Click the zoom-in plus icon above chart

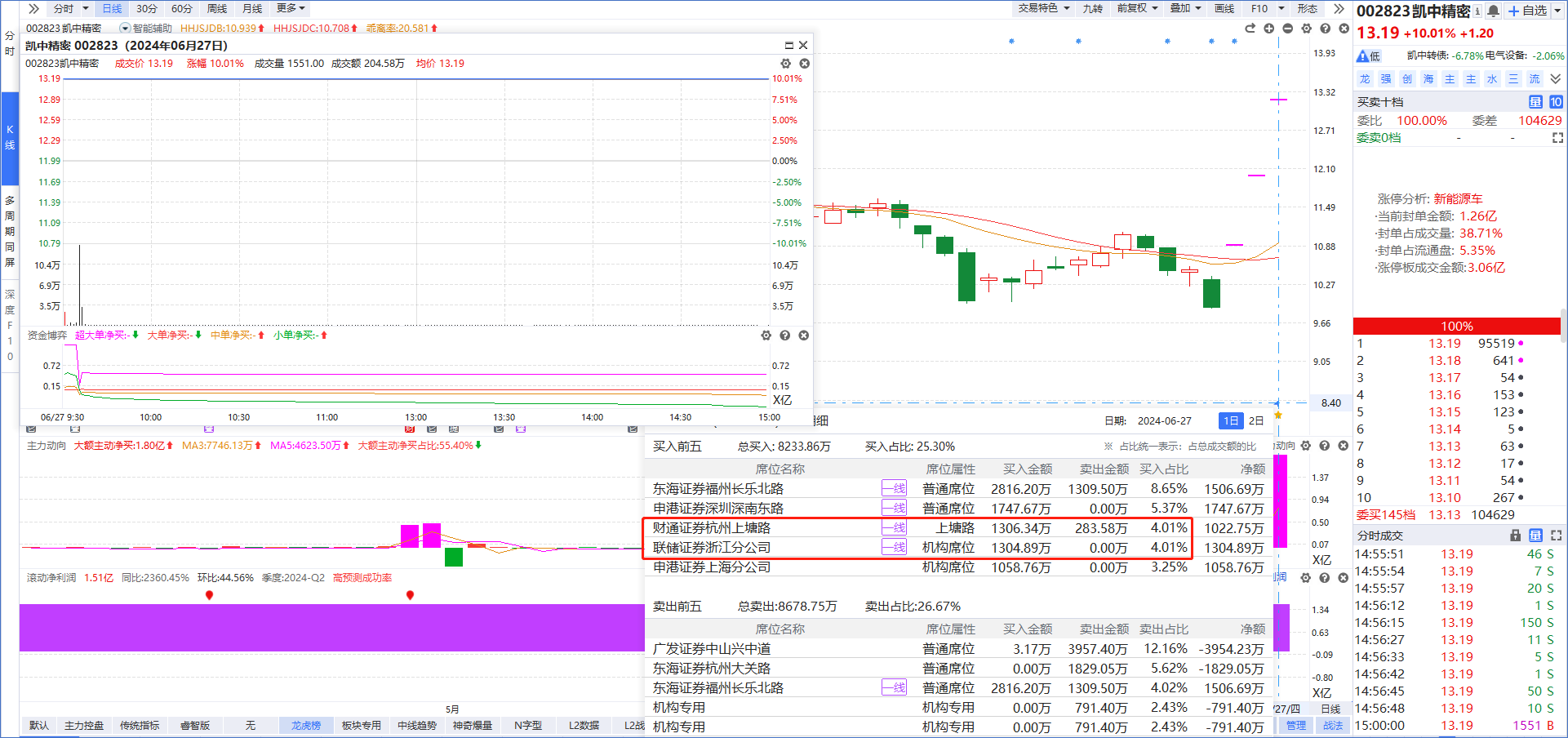pos(1268,29)
